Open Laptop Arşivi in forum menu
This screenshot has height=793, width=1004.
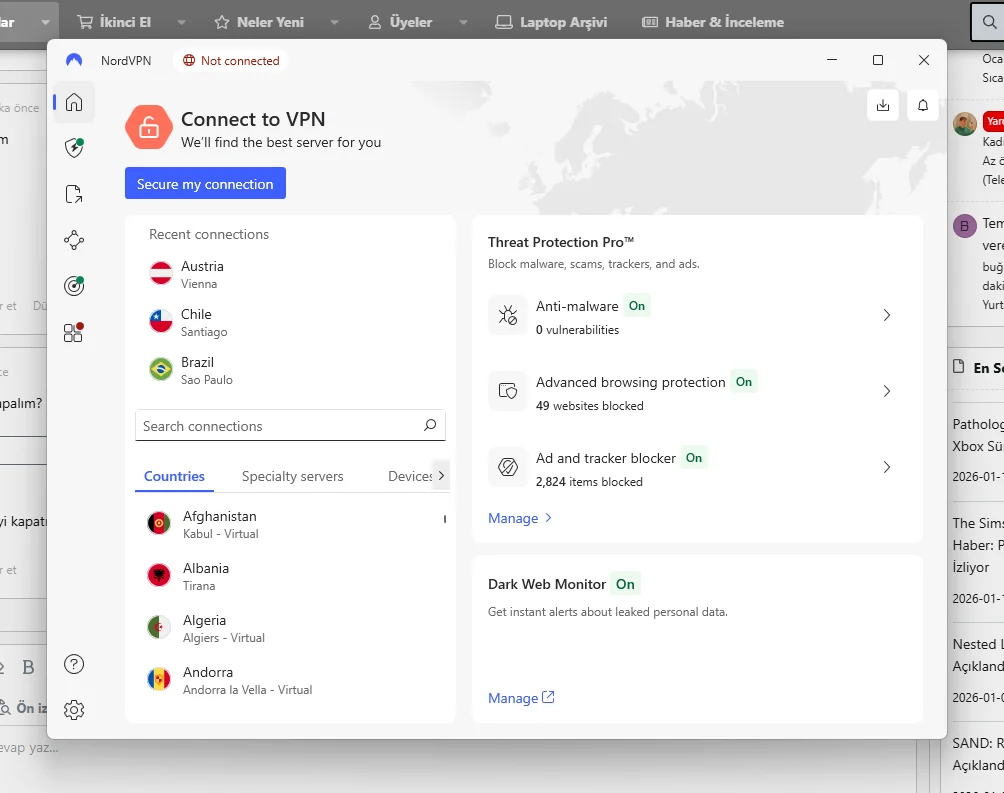click(551, 22)
